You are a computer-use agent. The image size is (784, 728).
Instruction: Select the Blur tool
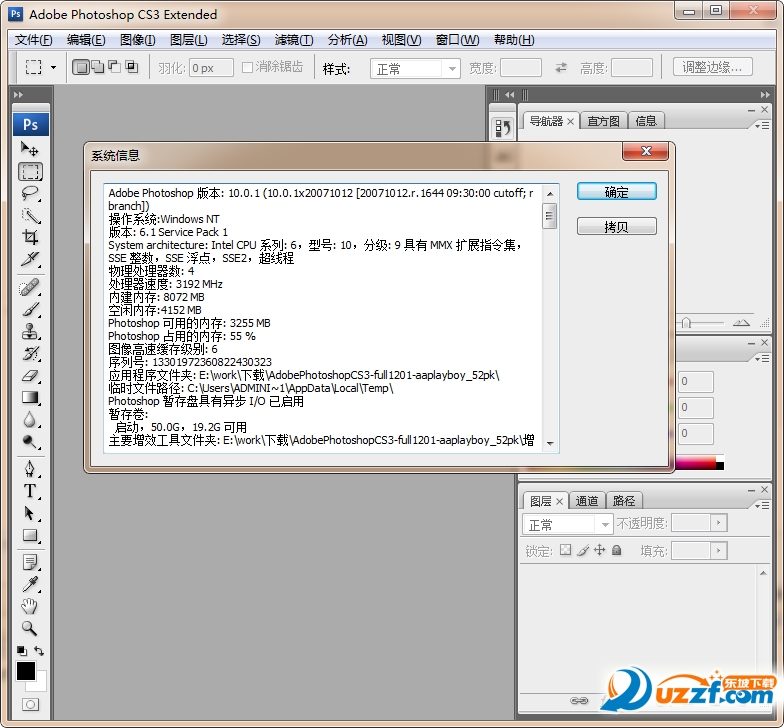30,420
